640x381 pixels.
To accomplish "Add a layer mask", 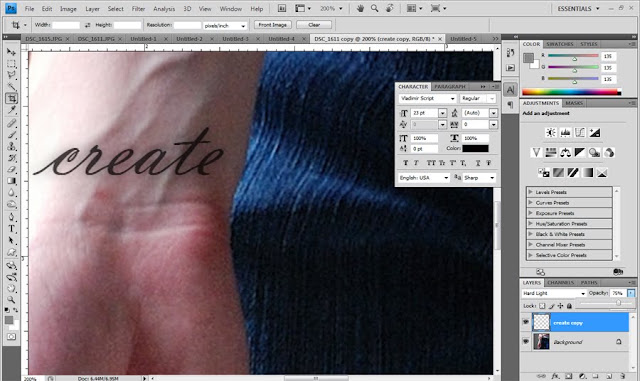I will point(569,376).
